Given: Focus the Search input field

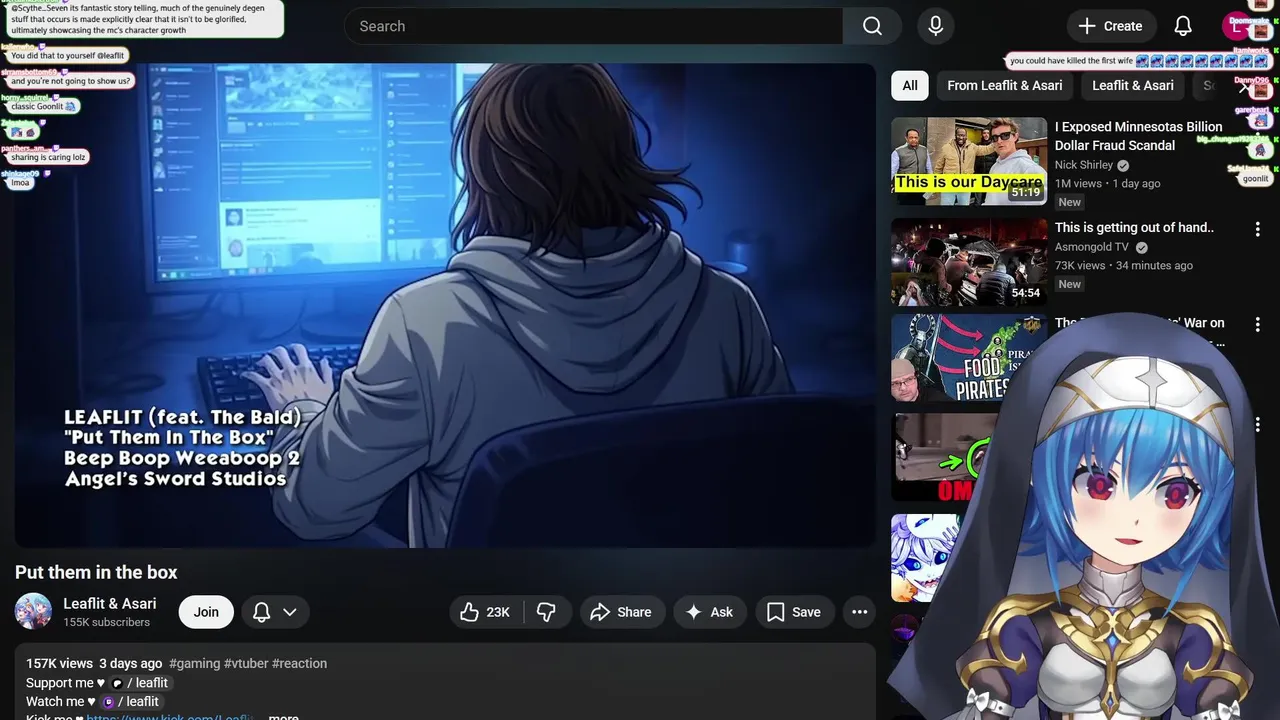Looking at the screenshot, I should [594, 26].
